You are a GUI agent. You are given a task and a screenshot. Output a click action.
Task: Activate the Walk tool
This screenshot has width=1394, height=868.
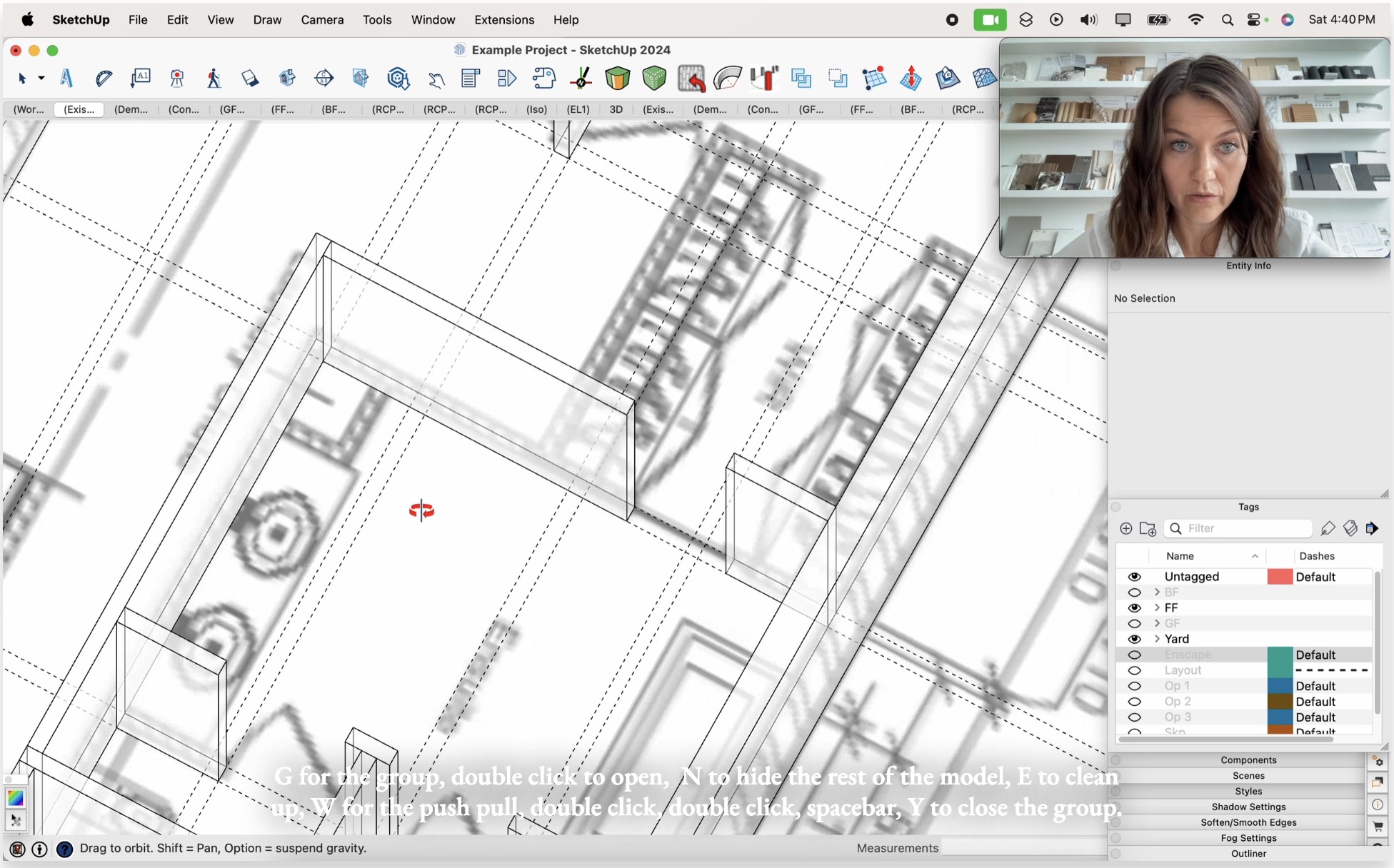tap(214, 79)
